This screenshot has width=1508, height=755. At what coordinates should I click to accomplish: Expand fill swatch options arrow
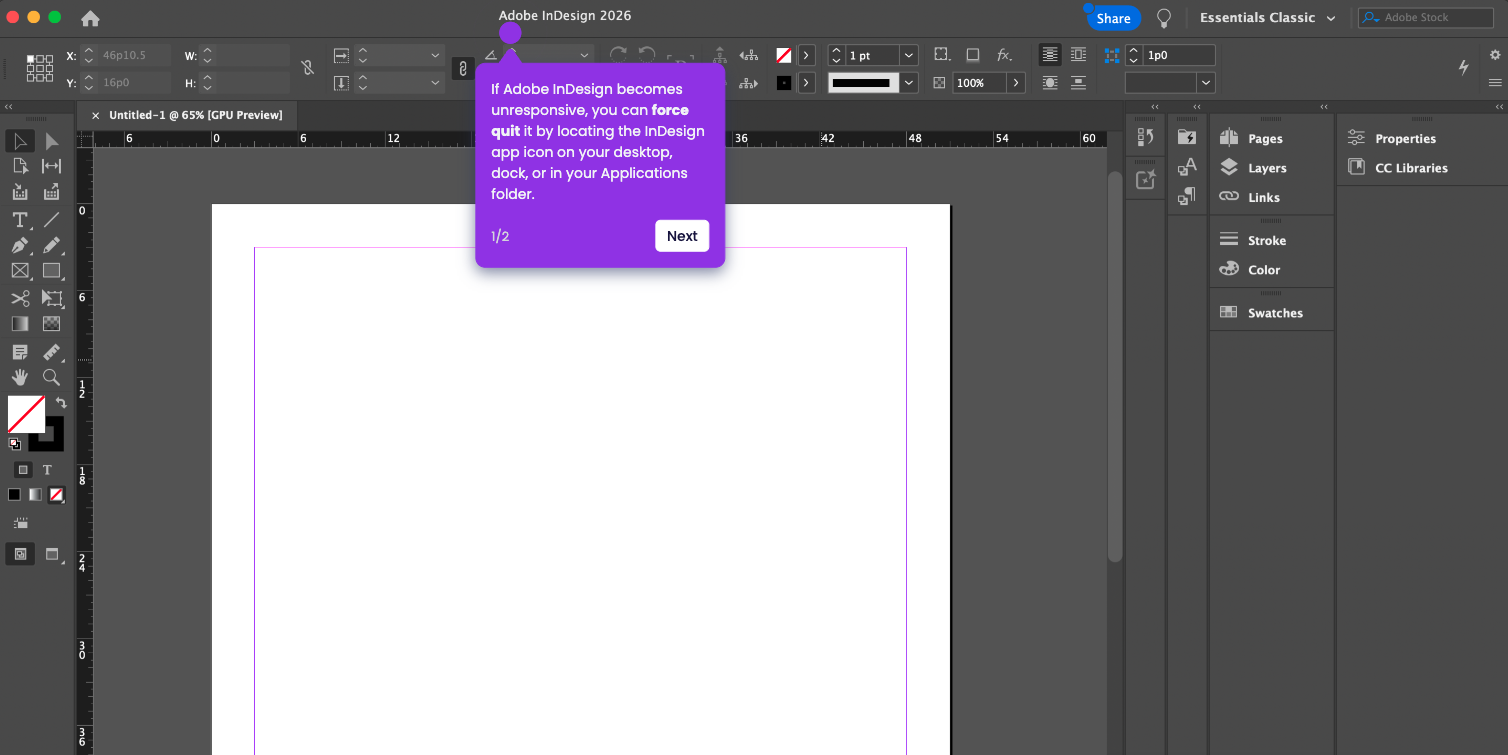coord(806,56)
